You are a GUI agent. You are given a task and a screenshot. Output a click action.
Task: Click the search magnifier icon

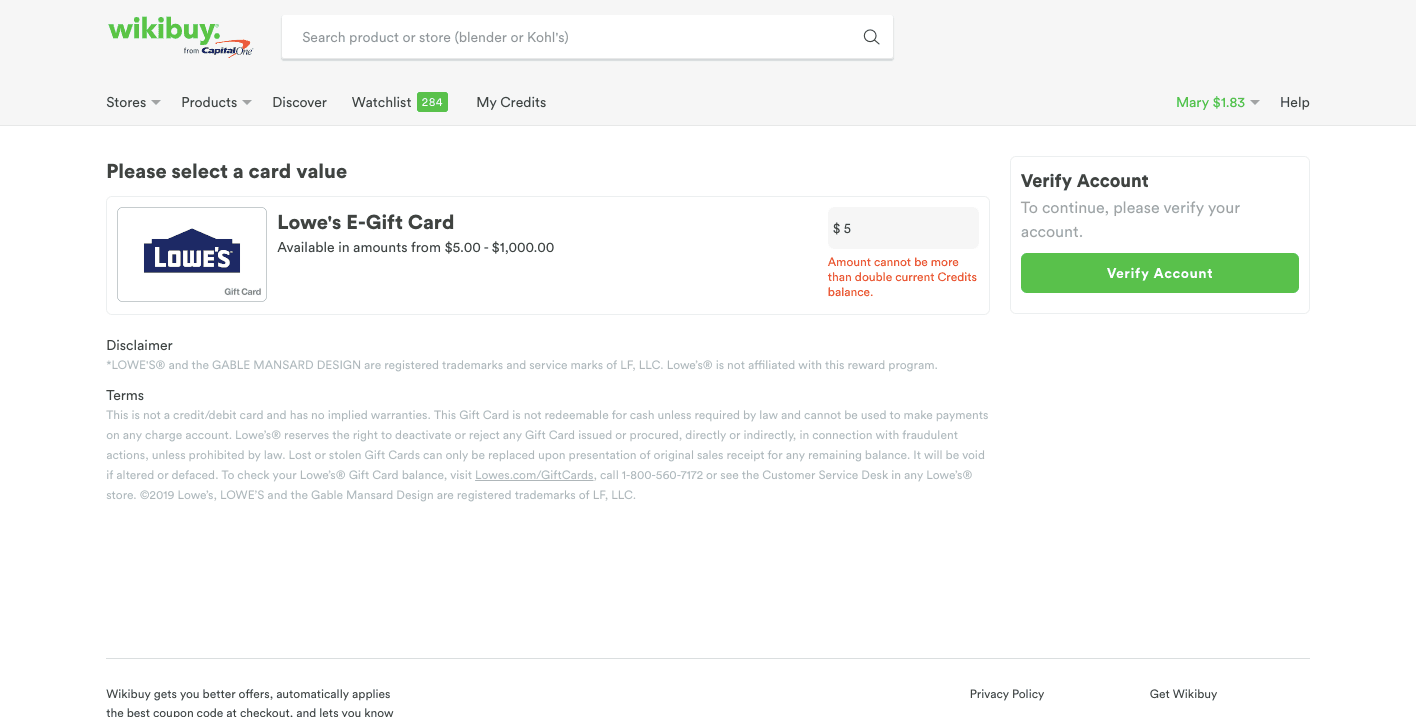click(871, 37)
